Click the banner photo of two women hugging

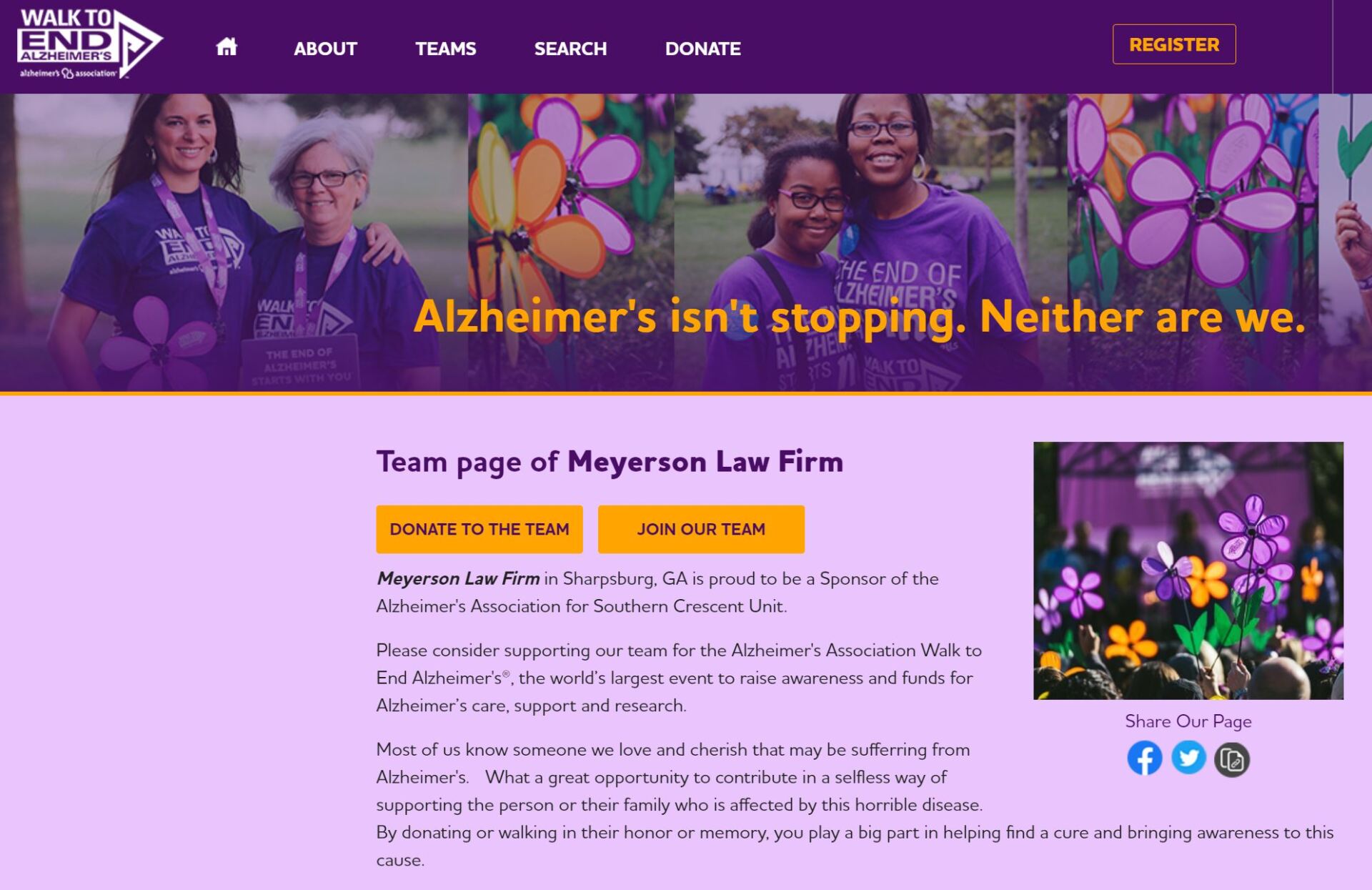870,243
